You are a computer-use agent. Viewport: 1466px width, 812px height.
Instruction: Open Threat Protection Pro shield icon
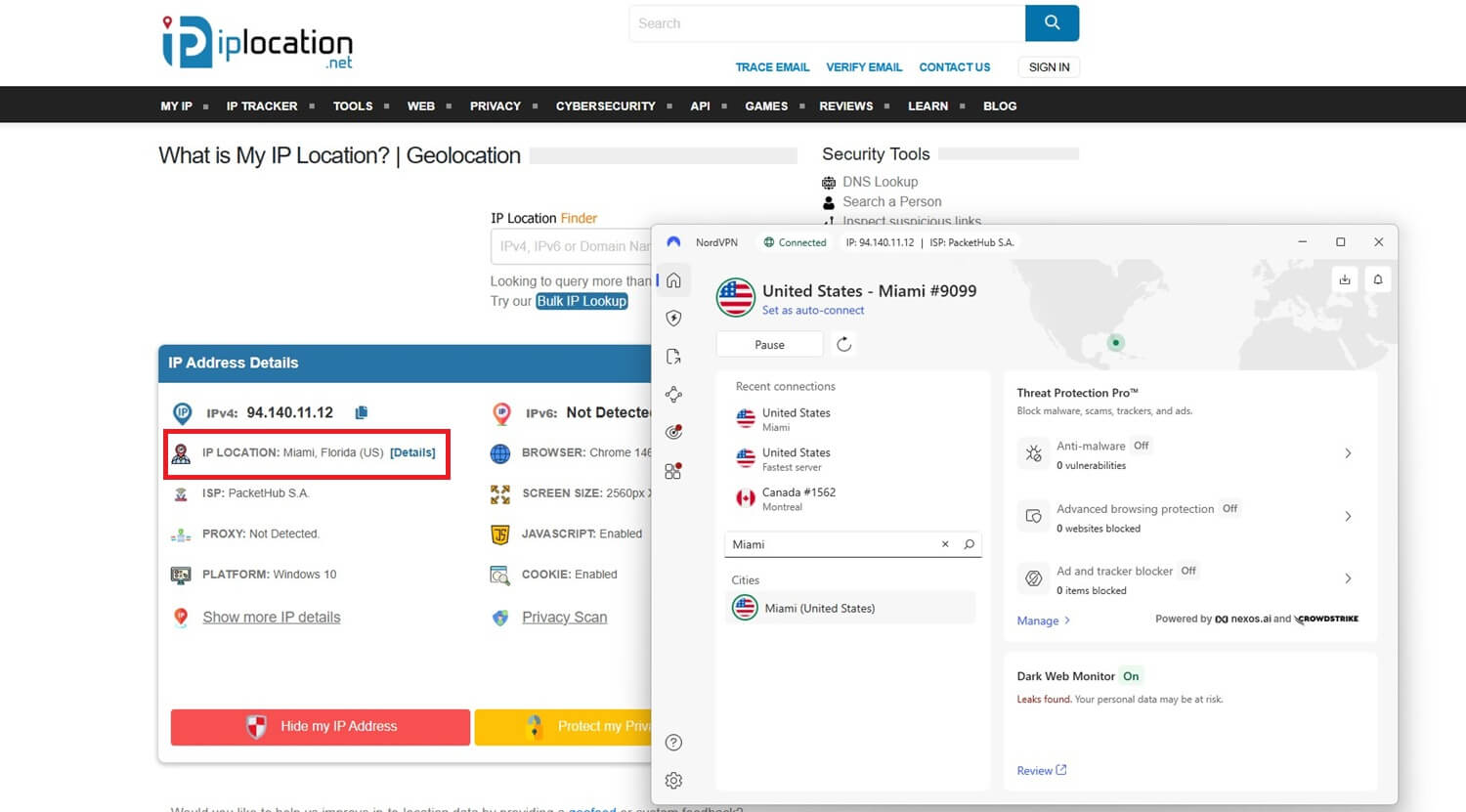coord(673,318)
